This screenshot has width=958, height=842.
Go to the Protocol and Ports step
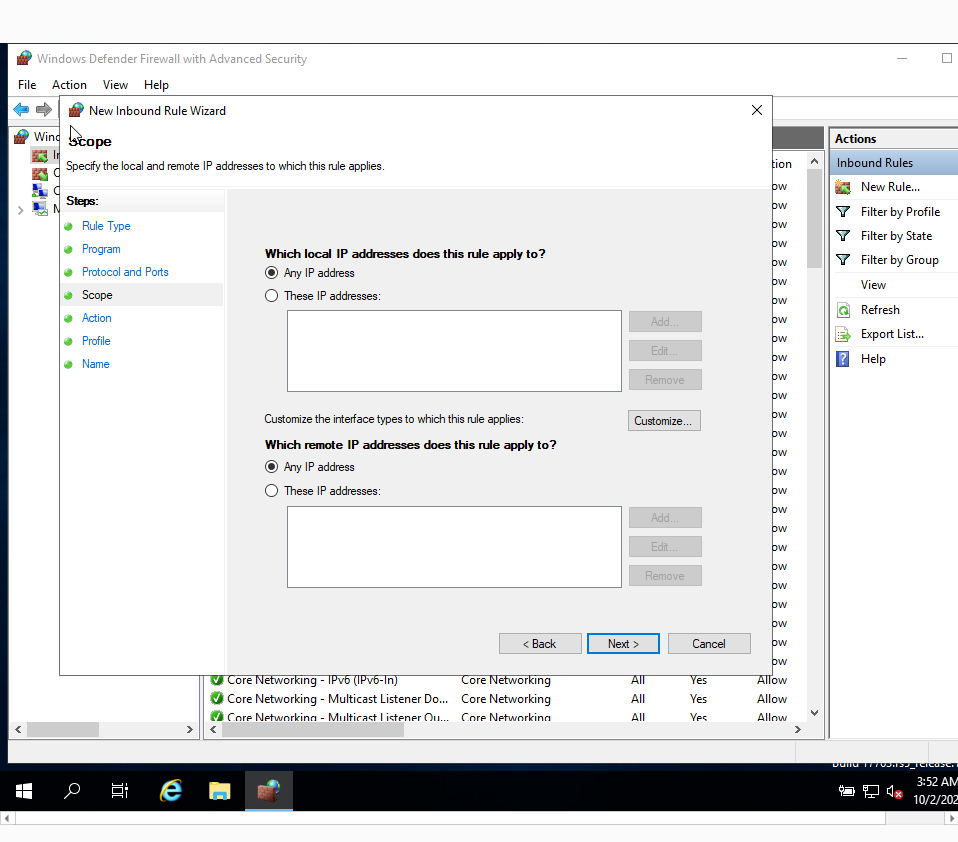[x=125, y=272]
